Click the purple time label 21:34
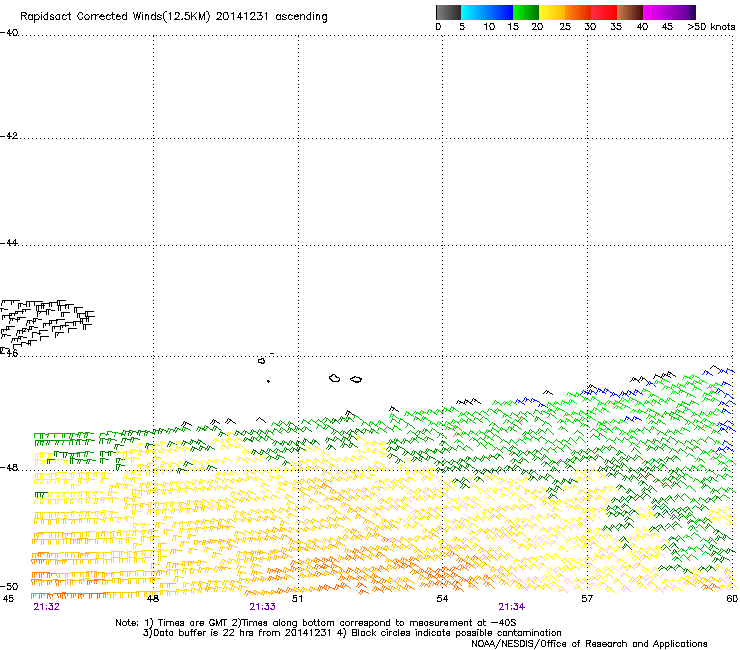 click(x=512, y=607)
